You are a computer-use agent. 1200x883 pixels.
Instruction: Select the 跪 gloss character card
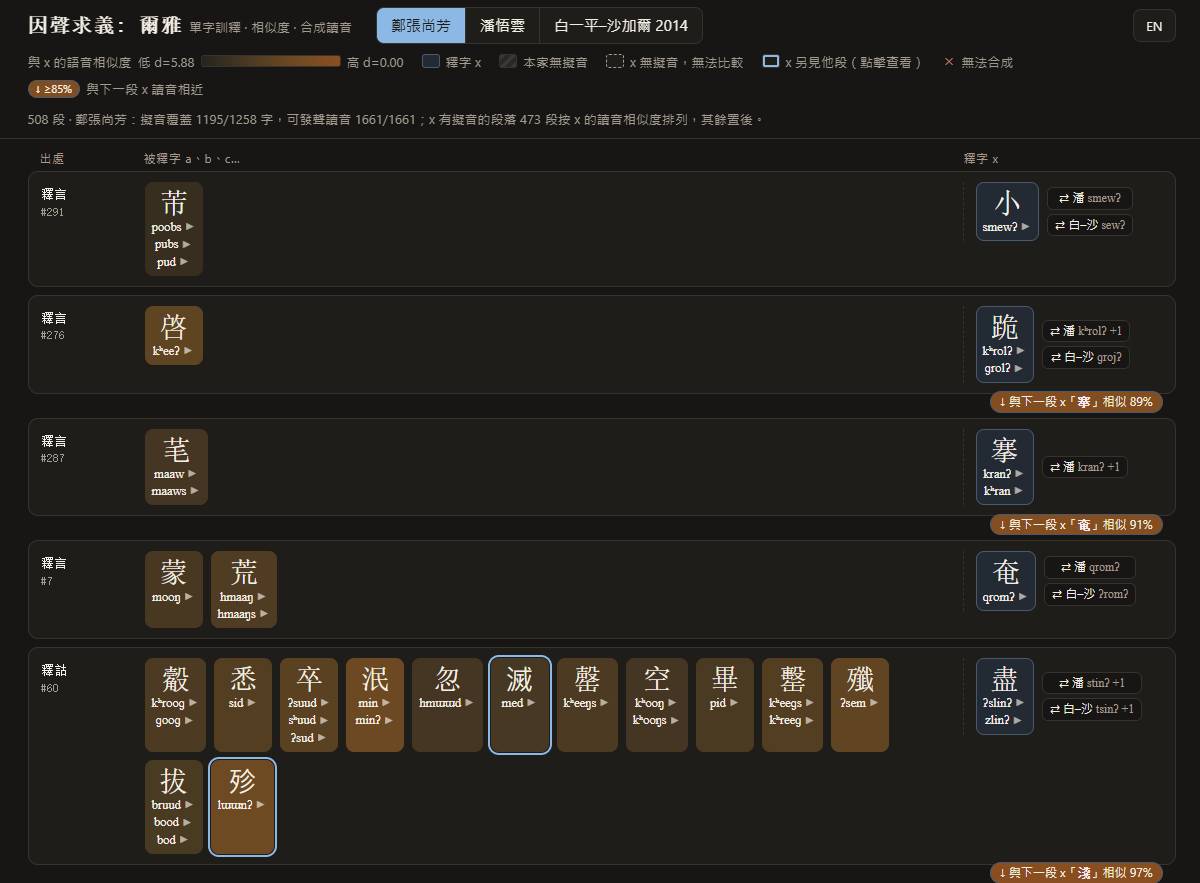(1005, 344)
